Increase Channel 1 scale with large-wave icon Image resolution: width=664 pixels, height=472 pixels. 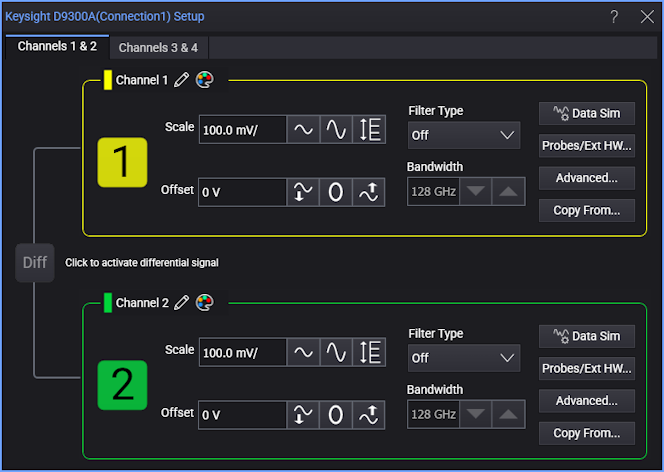click(x=336, y=130)
